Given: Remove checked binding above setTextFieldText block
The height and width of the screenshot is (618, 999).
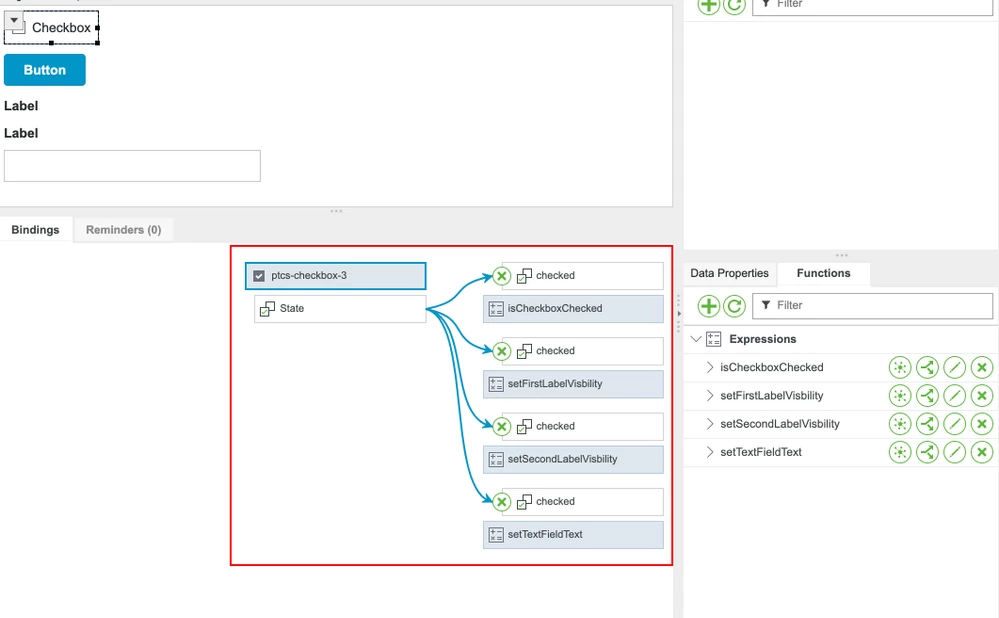Looking at the screenshot, I should 501,501.
